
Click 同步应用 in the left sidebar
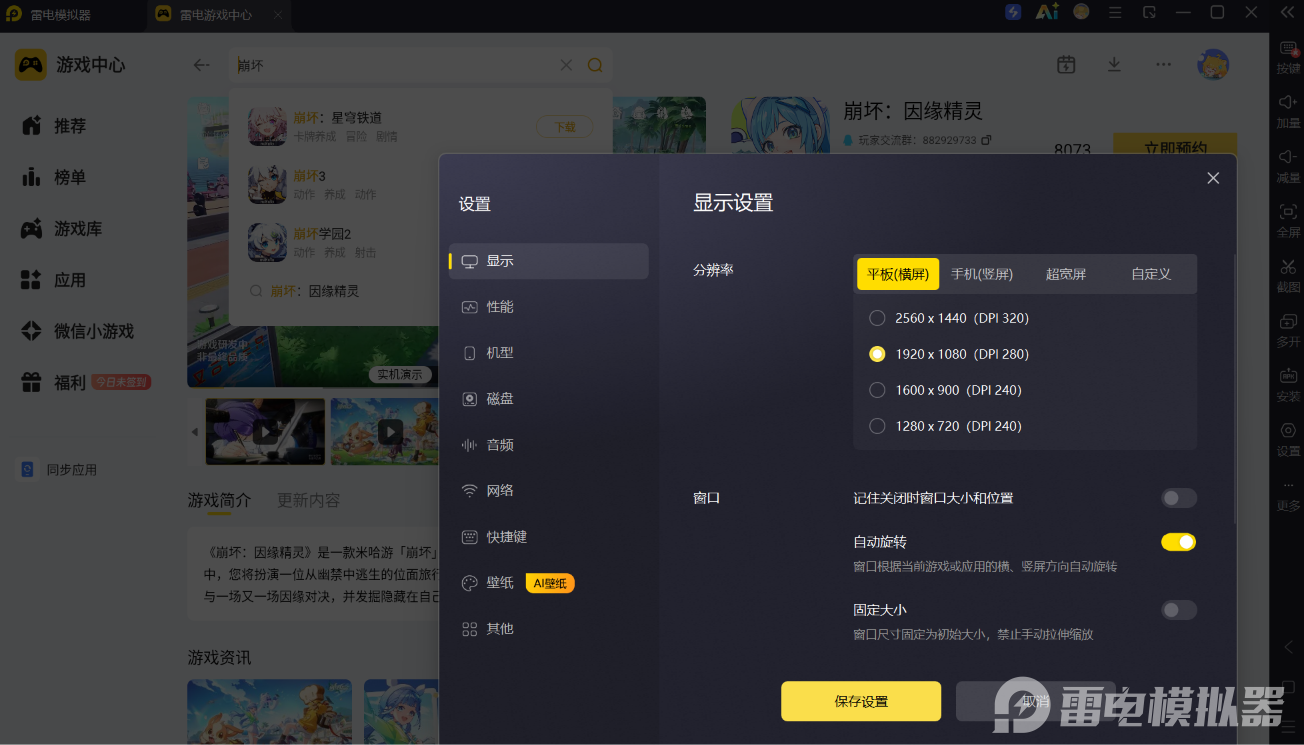click(59, 470)
